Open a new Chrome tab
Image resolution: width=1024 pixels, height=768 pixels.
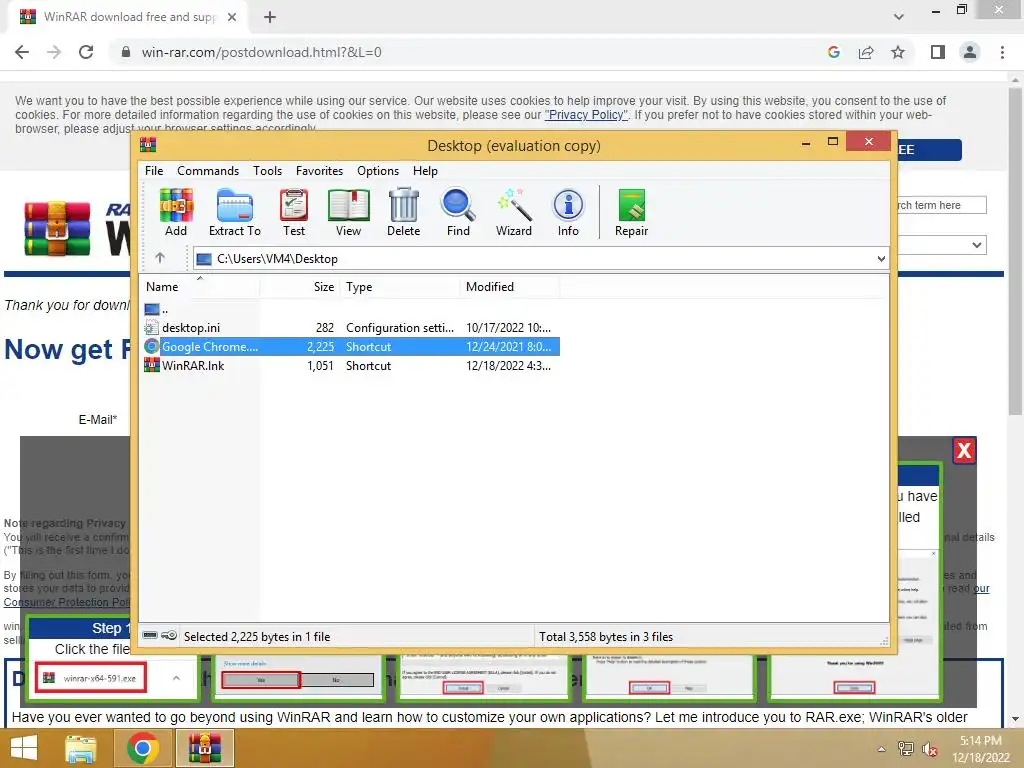coord(270,17)
